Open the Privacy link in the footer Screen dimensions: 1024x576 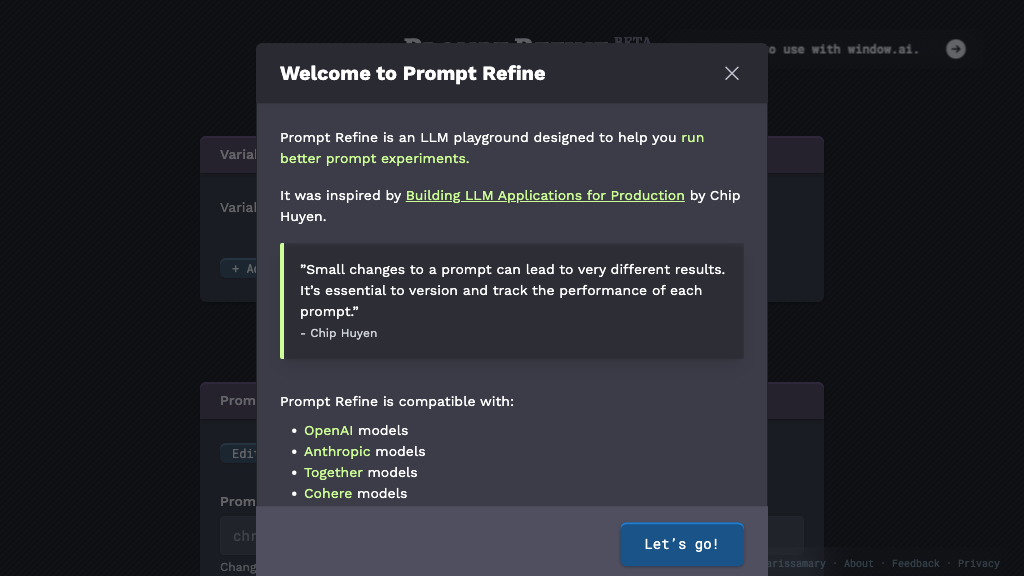[x=978, y=563]
